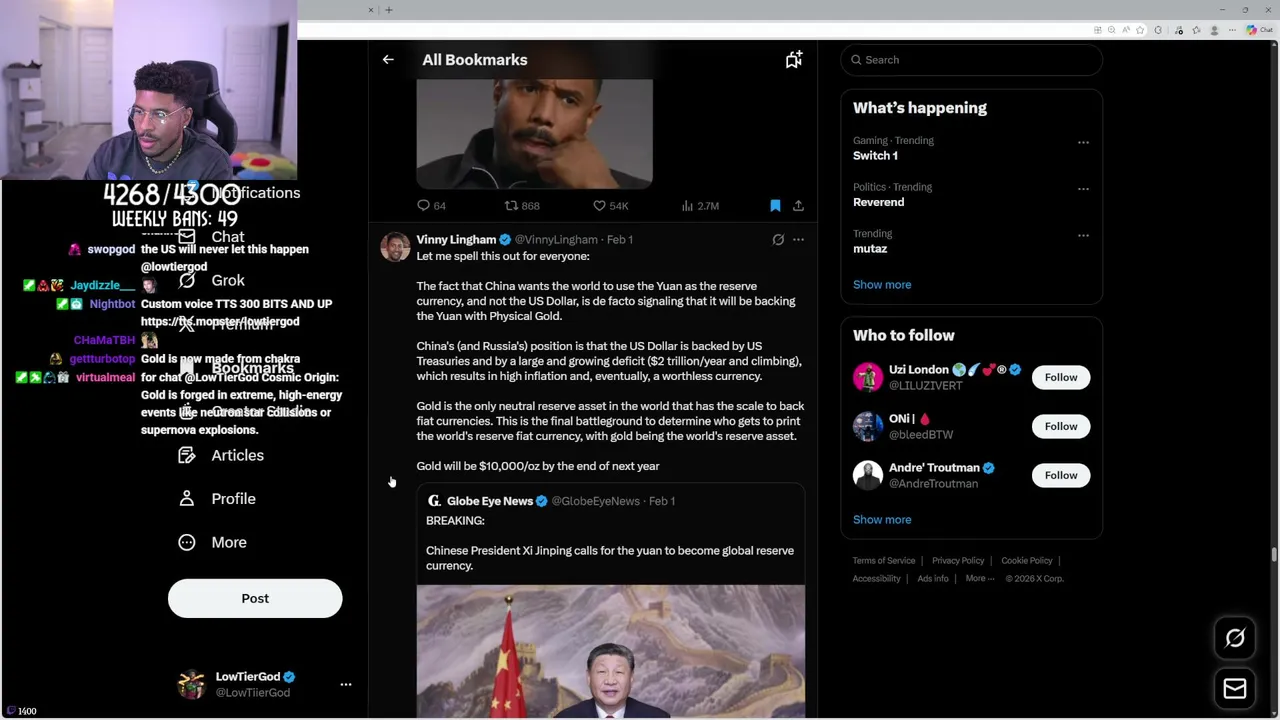
Task: Open the Ads info footer link
Action: (x=933, y=579)
